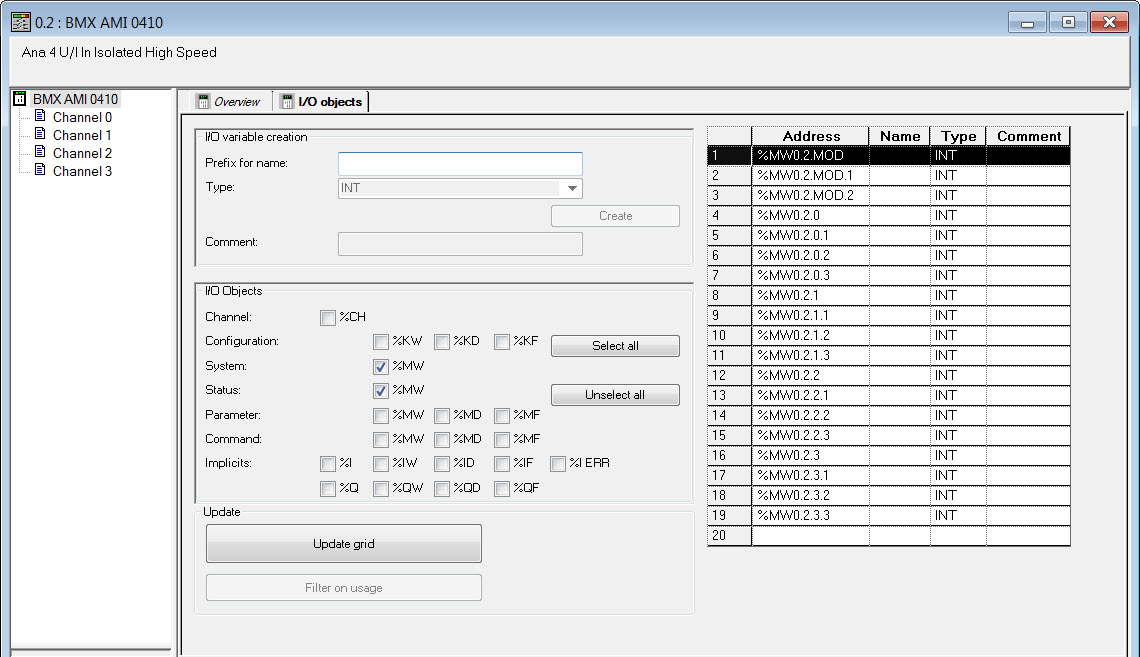Screen dimensions: 1140x657
Task: Select Channel 2 in the tree
Action: (x=82, y=153)
